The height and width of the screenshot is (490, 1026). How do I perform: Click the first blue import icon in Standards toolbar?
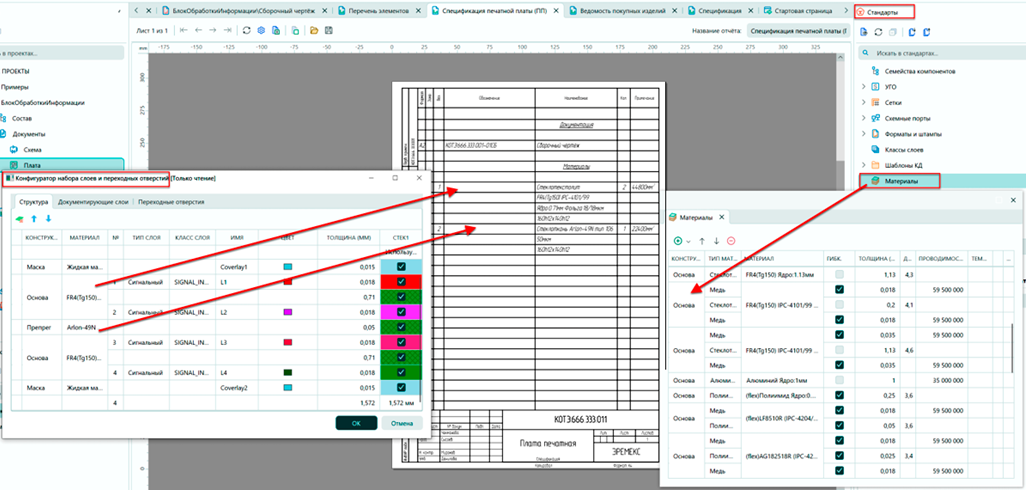[912, 31]
